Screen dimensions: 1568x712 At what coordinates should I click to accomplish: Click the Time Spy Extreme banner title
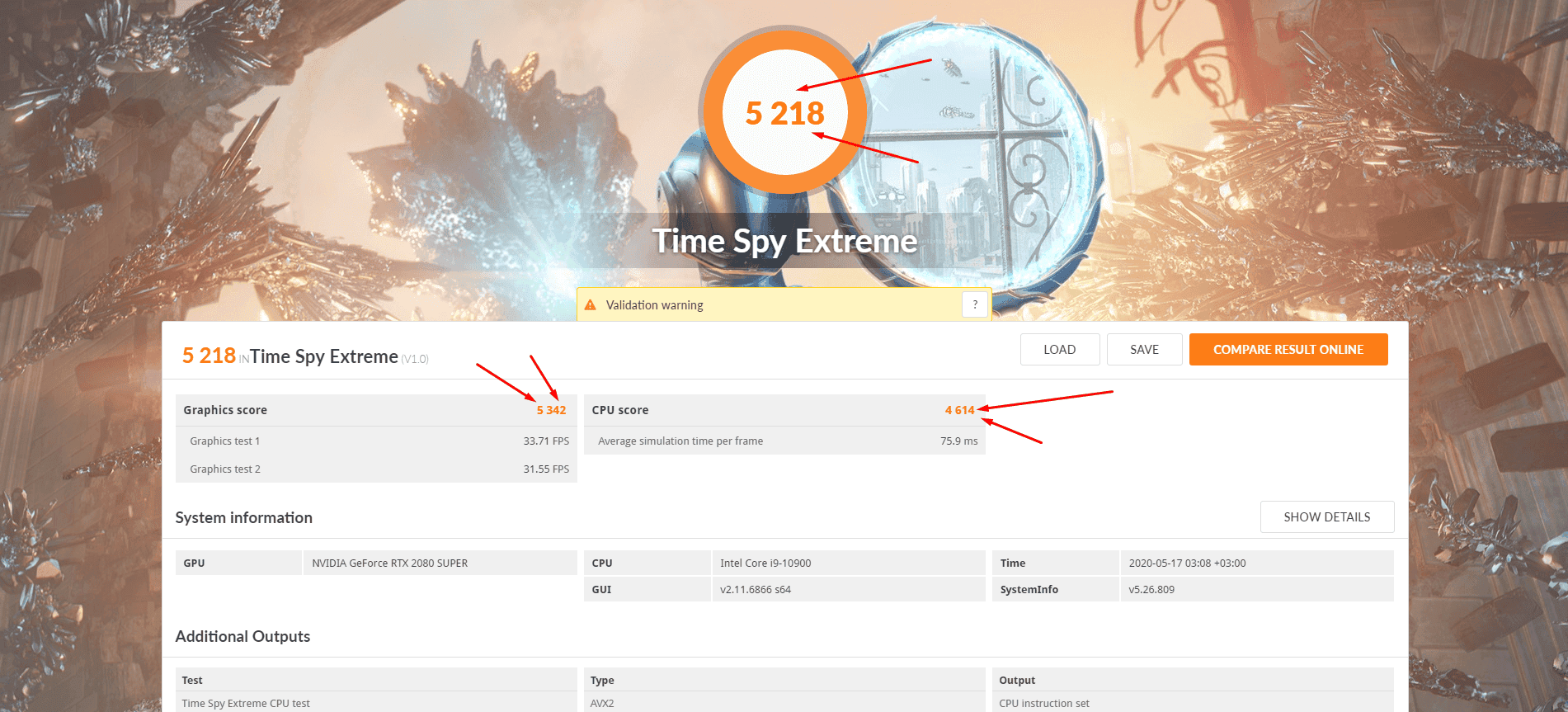coord(784,242)
